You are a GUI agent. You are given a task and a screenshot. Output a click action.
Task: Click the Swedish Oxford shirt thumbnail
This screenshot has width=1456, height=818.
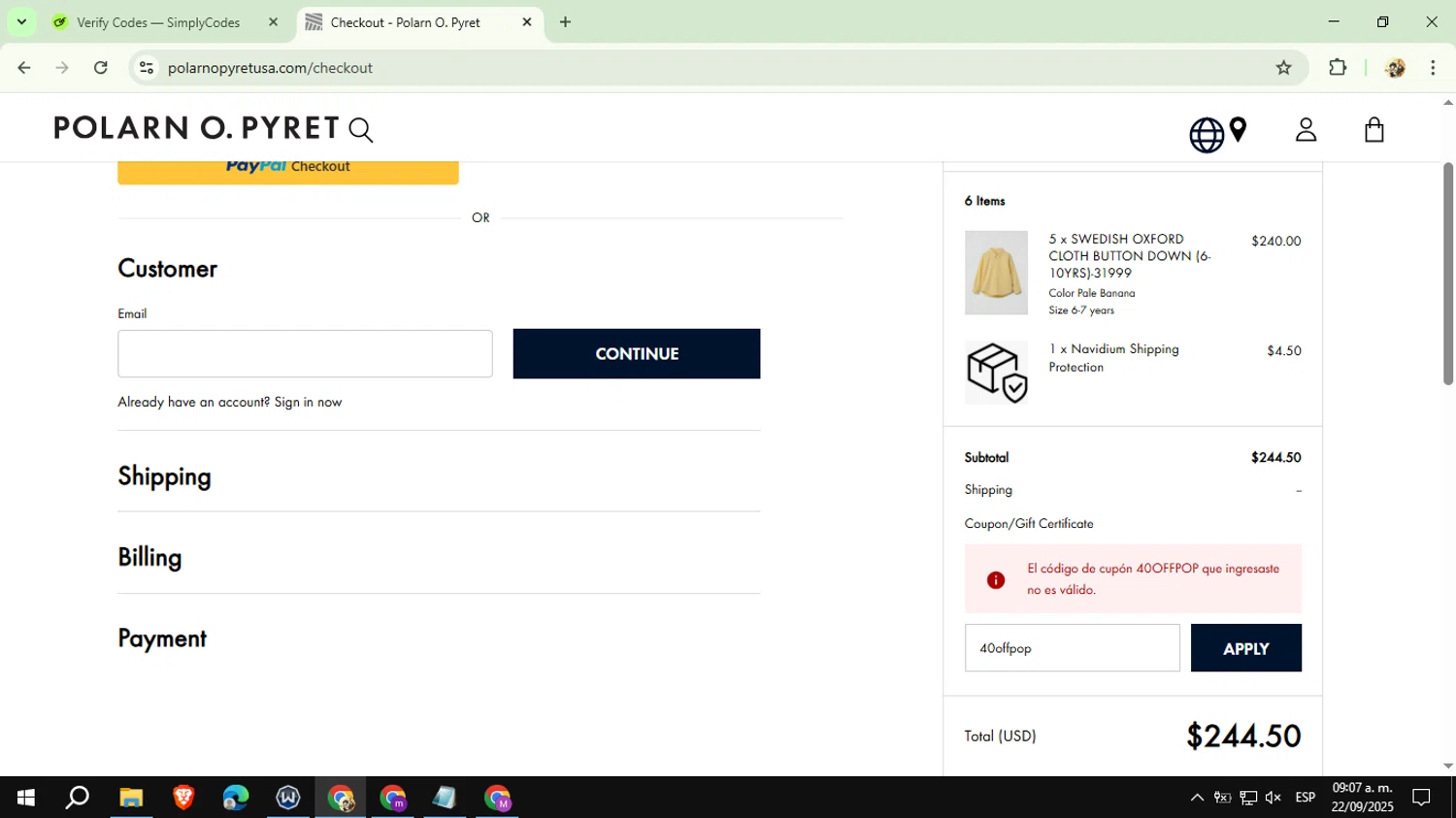pos(996,273)
